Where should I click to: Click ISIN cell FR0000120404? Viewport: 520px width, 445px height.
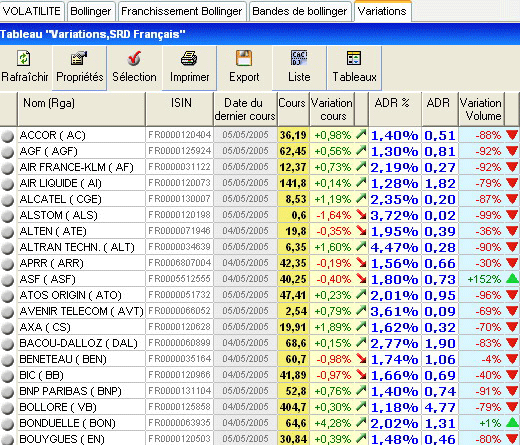coord(180,135)
